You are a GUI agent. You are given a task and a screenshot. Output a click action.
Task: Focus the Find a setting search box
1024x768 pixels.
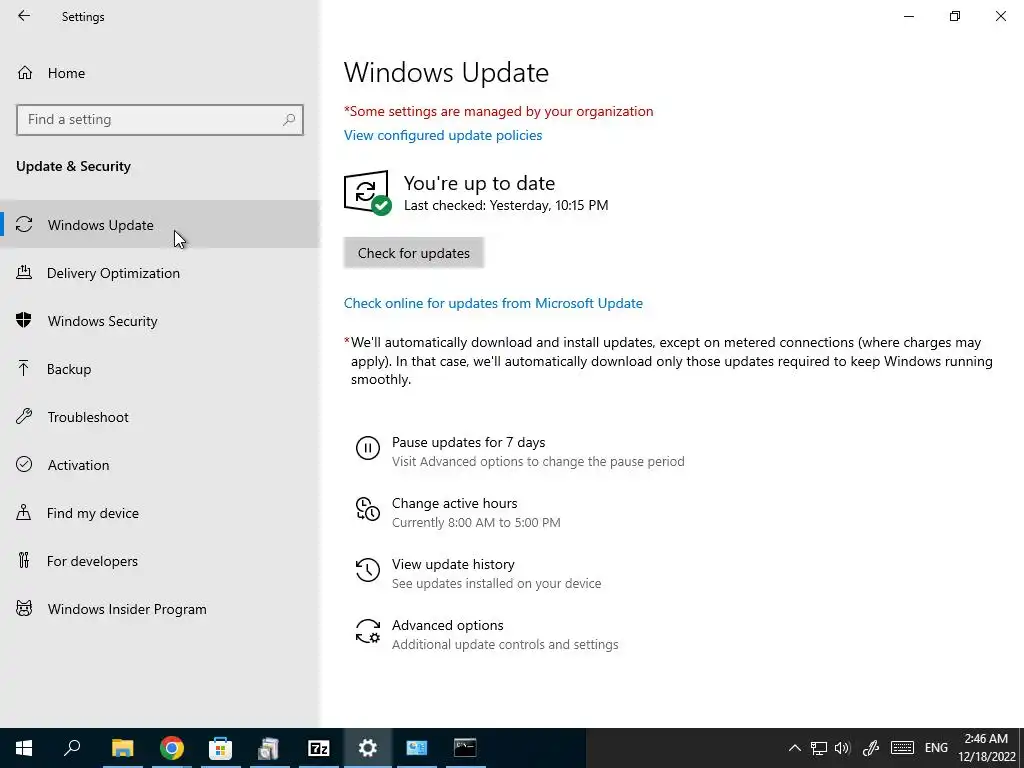[160, 120]
